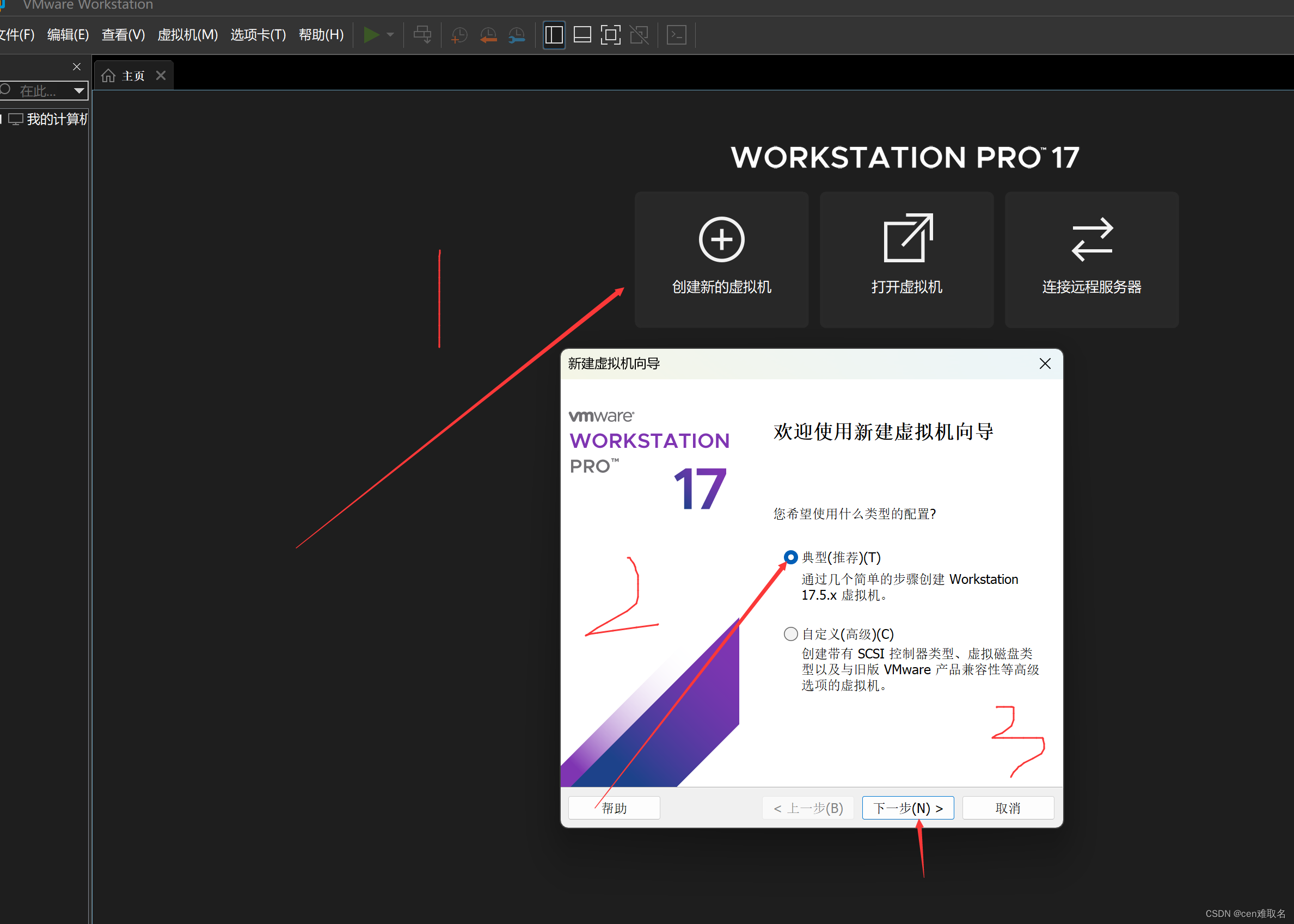Select 我的计算机 in library tree
The height and width of the screenshot is (924, 1294).
[x=57, y=120]
